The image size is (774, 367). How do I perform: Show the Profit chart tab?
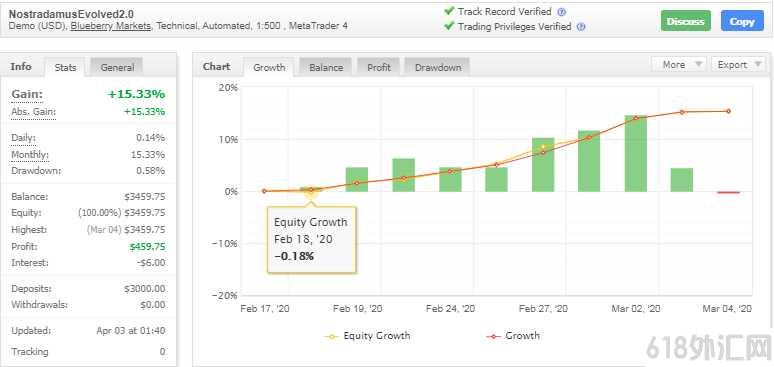(379, 68)
